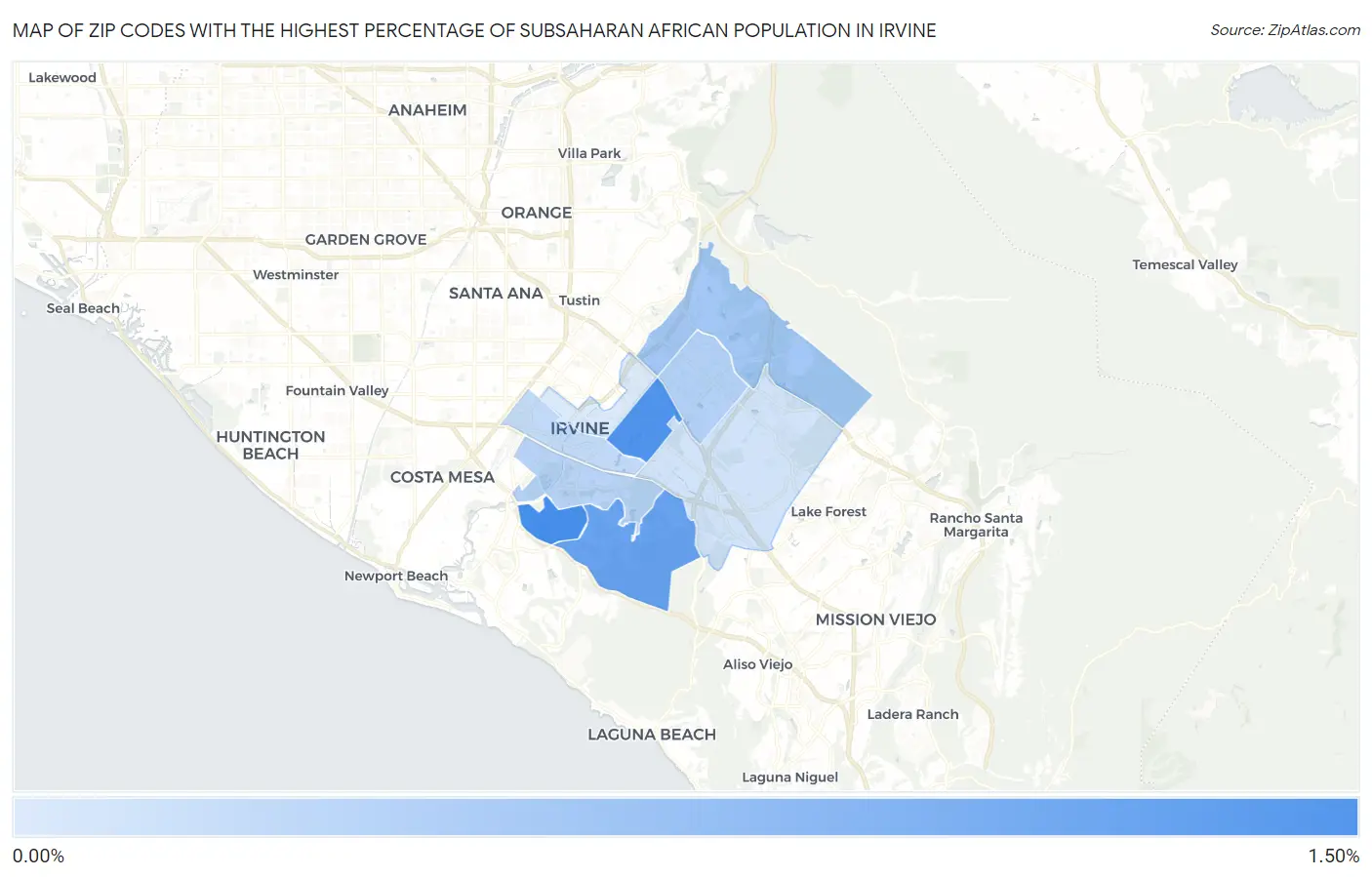Click the Lake Forest label
The width and height of the screenshot is (1372, 877).
828,511
